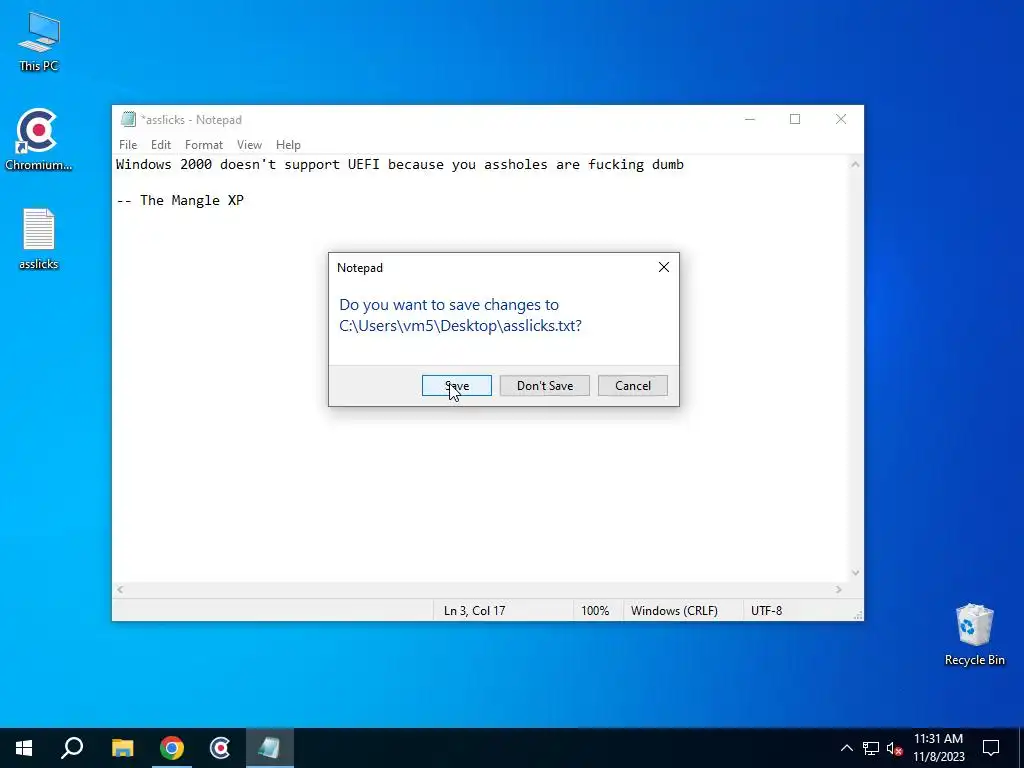Image resolution: width=1024 pixels, height=768 pixels.
Task: Close the Notepad save prompt with X
Action: coord(664,267)
